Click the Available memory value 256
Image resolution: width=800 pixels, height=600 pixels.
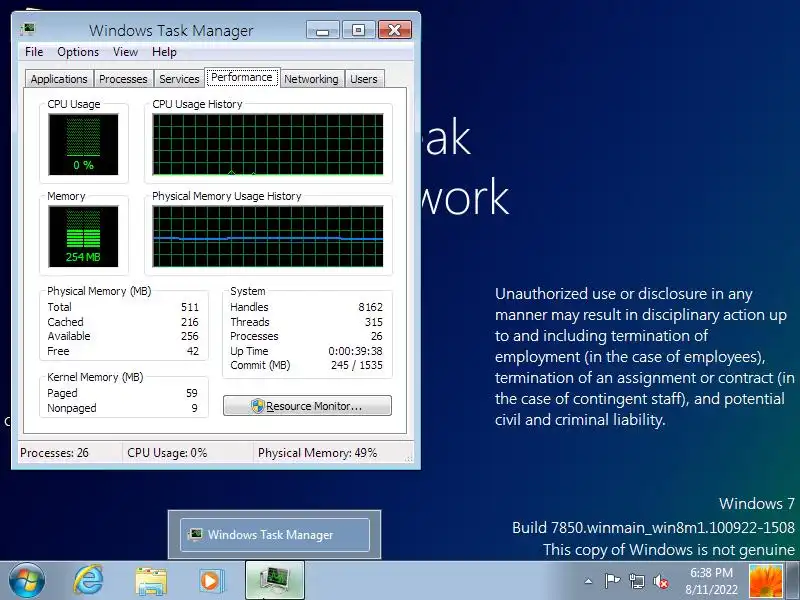coord(190,336)
